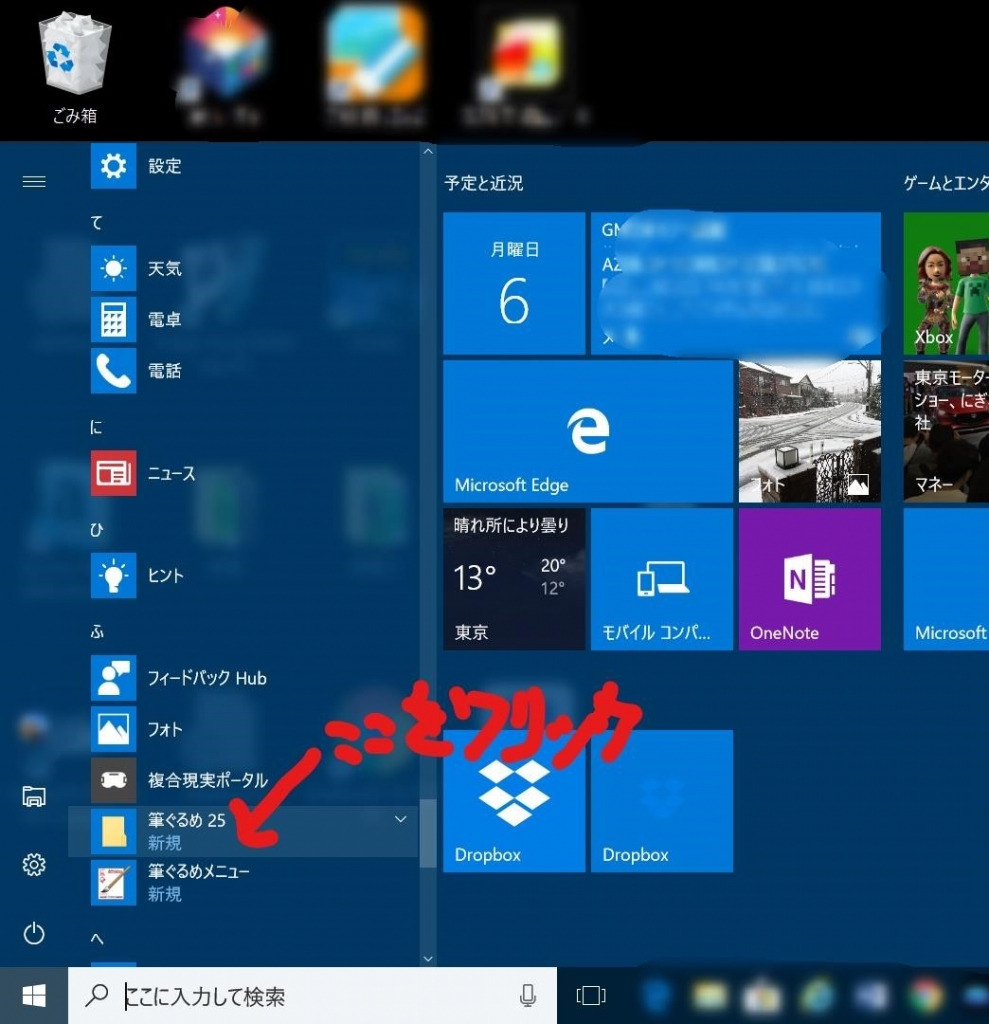Click the Power icon in Start sidebar
The width and height of the screenshot is (989, 1024).
coord(34,933)
